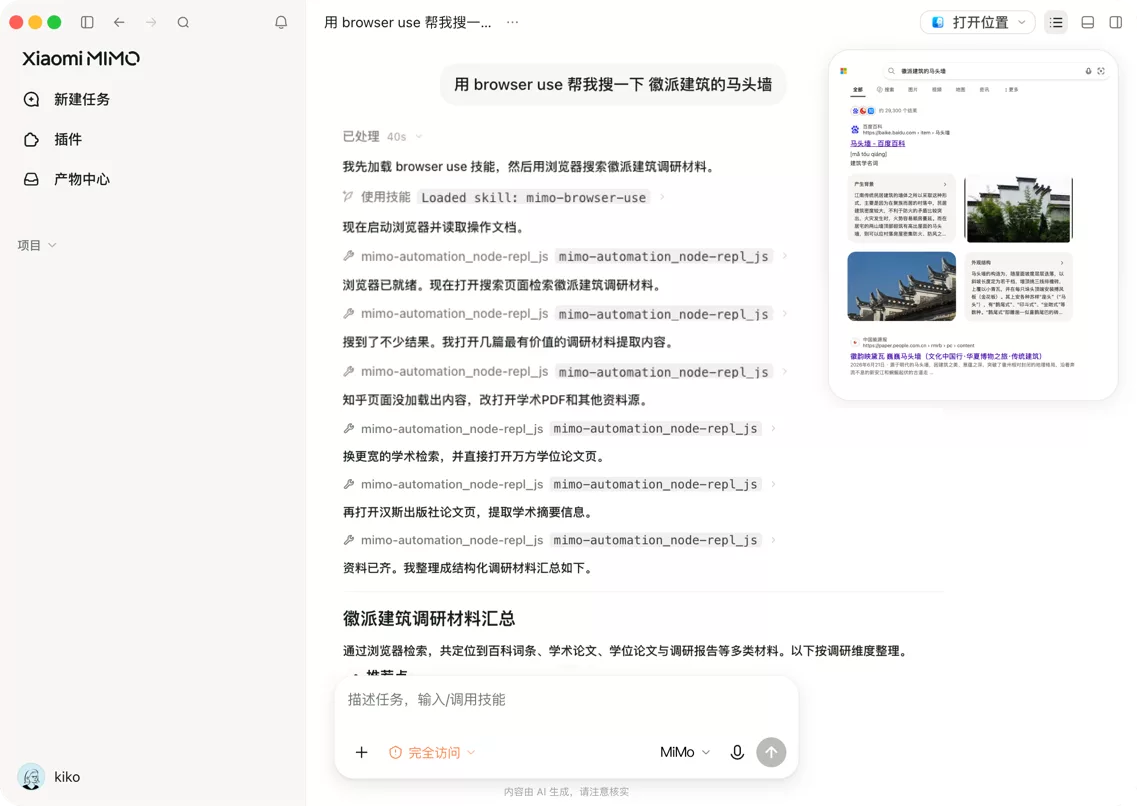Click the white wall with trees image
The image size is (1137, 806).
(1018, 209)
